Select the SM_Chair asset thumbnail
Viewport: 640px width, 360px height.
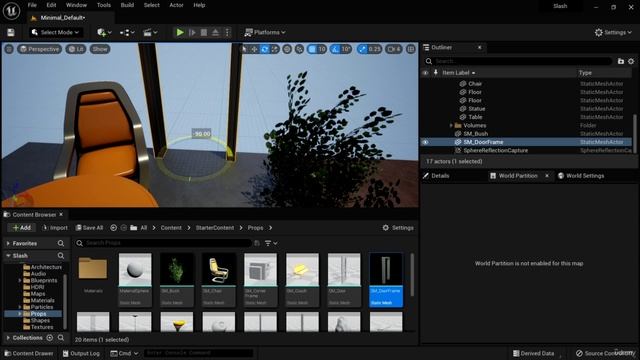tap(218, 280)
